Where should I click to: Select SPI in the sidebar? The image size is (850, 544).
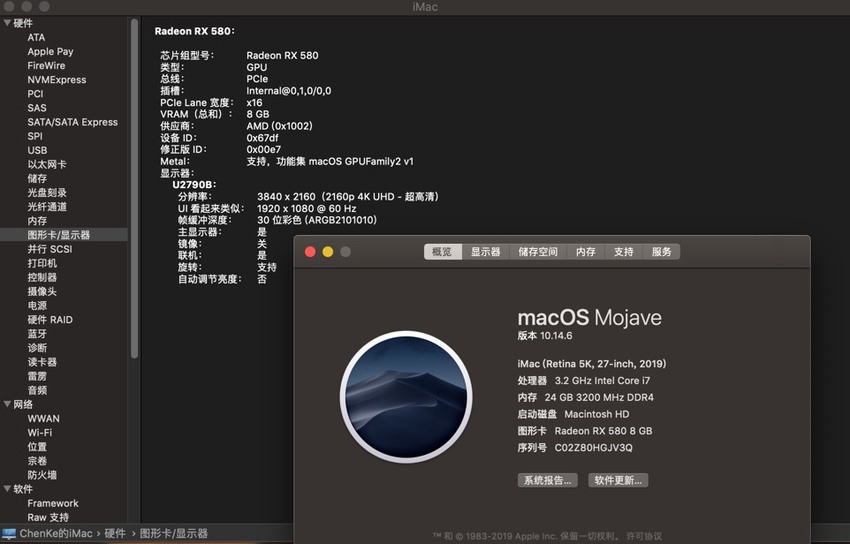(35, 136)
